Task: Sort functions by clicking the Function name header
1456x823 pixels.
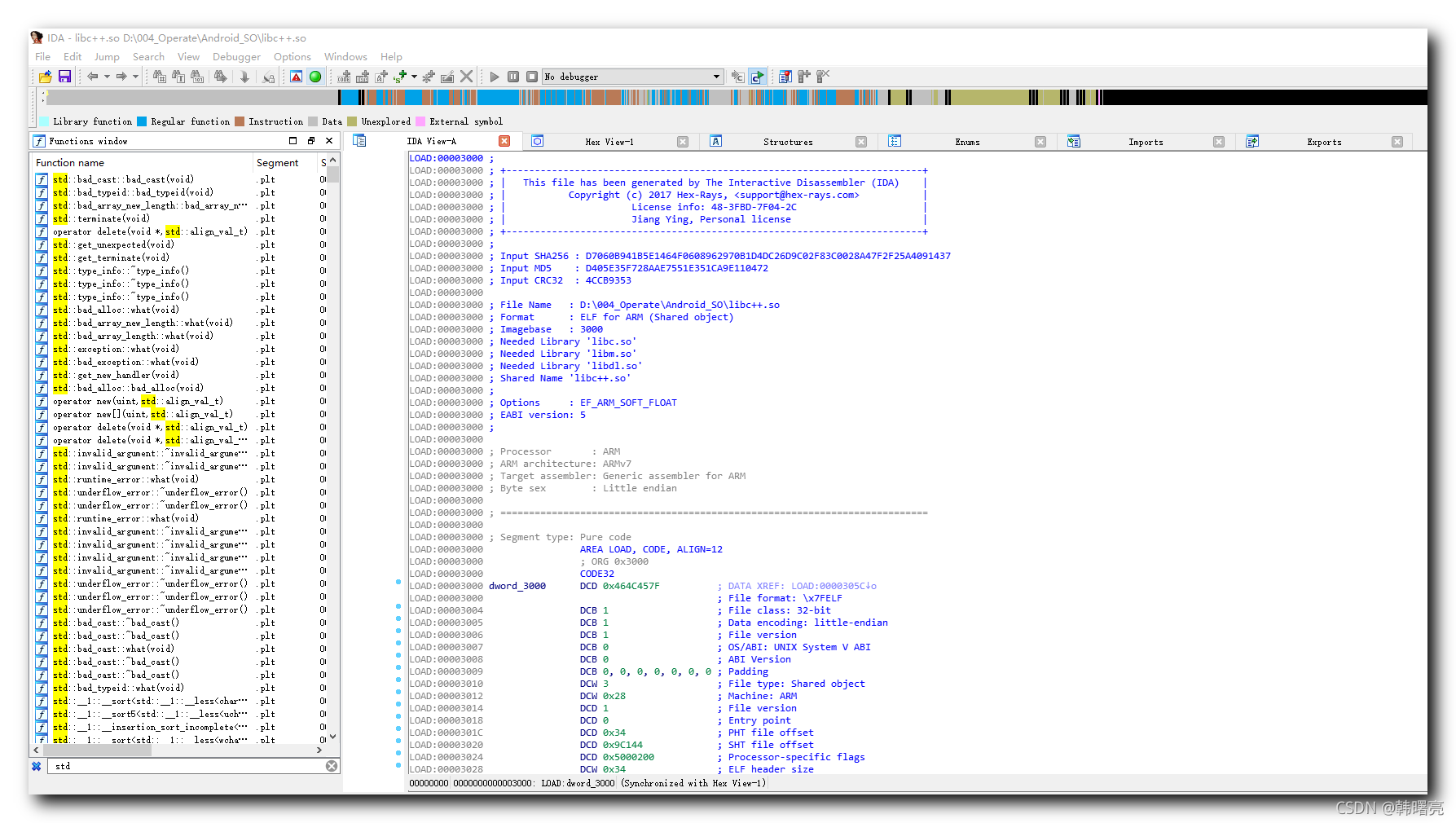Action: 70,162
